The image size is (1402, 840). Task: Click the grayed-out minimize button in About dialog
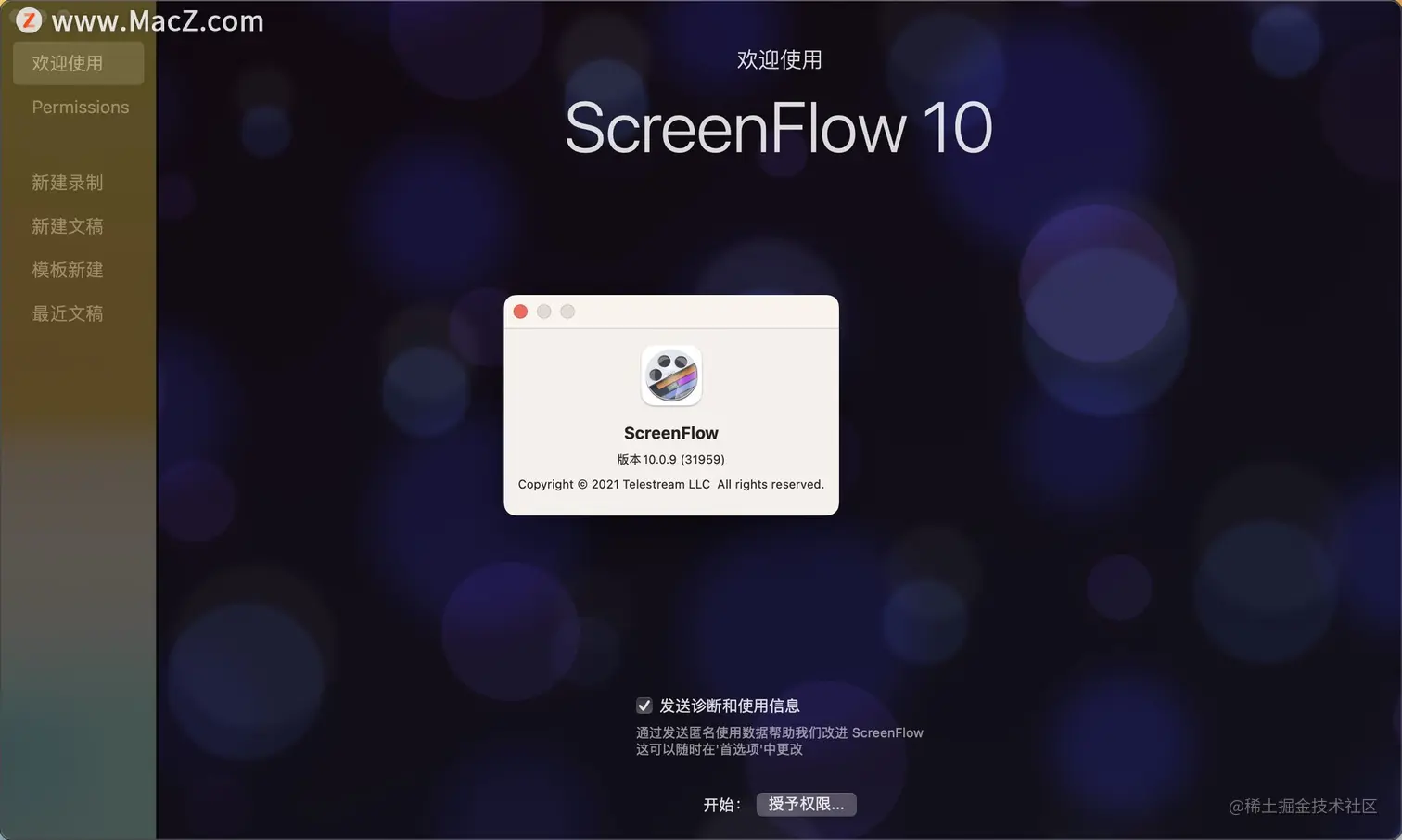[544, 312]
